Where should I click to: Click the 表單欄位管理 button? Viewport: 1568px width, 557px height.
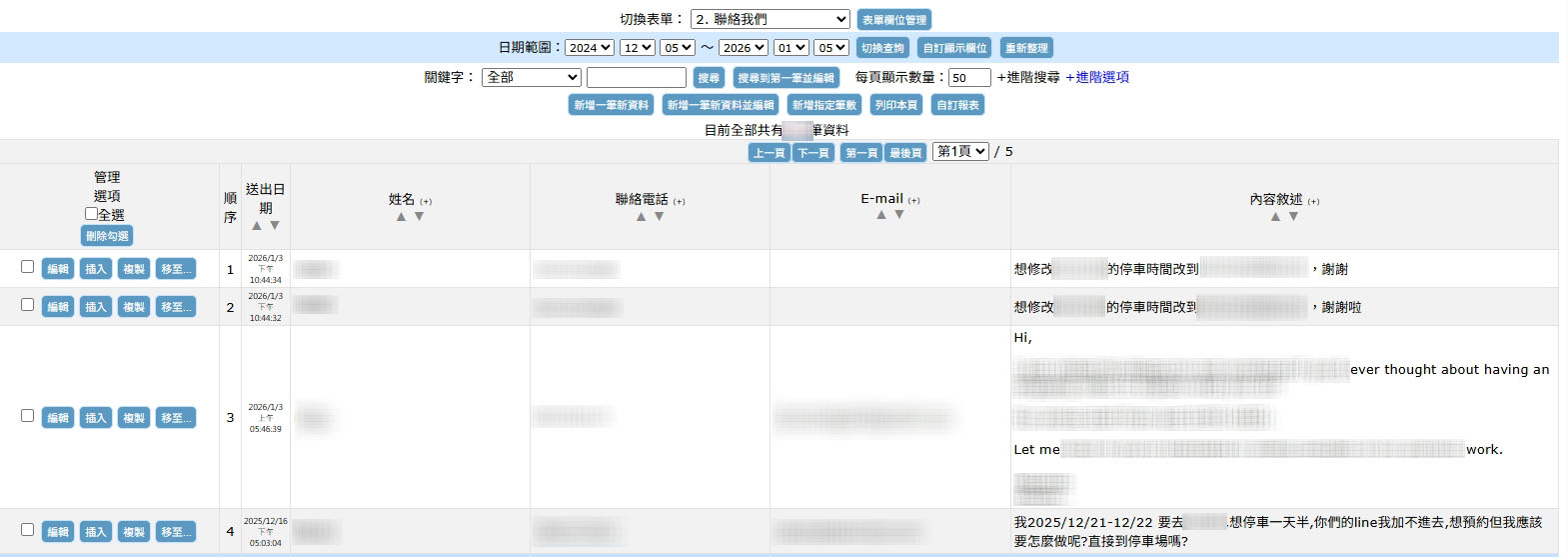coord(894,20)
